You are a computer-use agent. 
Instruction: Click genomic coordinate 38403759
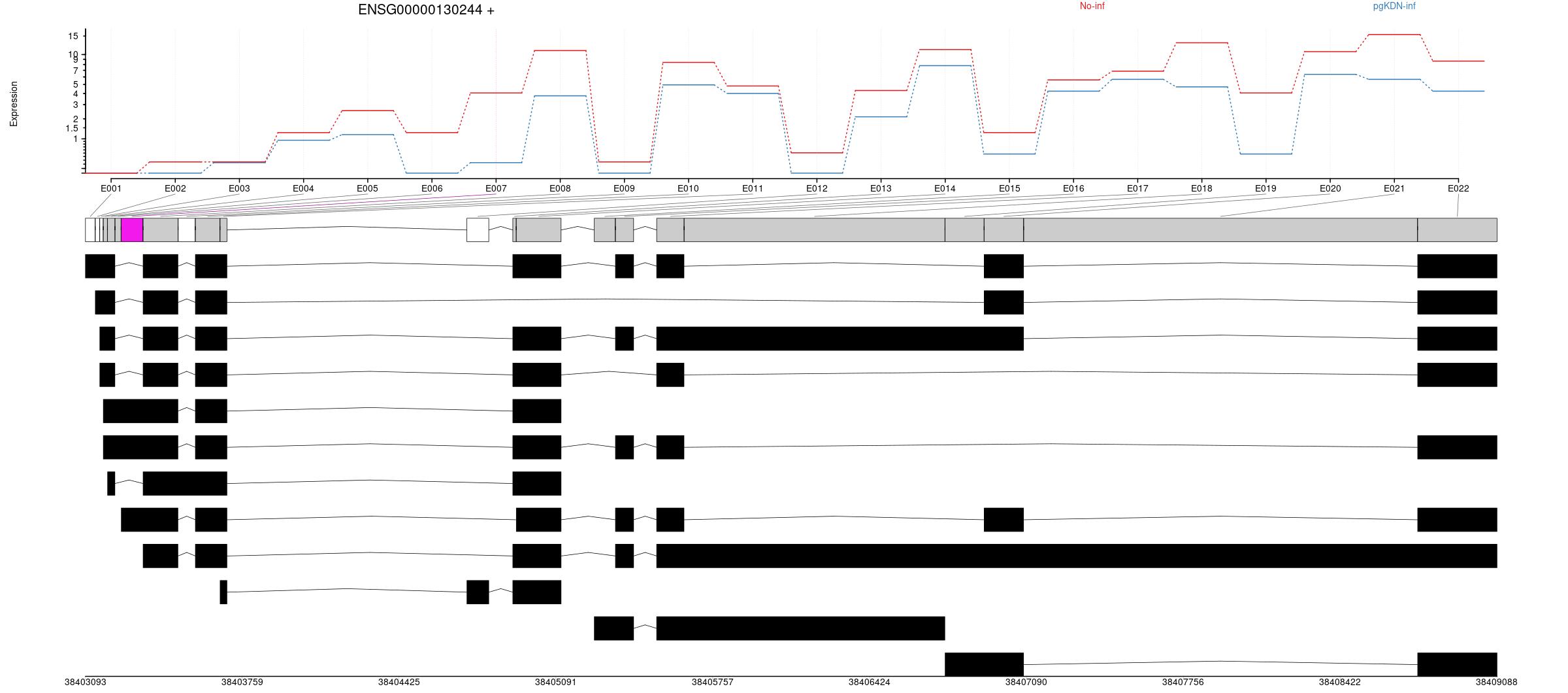pos(242,682)
